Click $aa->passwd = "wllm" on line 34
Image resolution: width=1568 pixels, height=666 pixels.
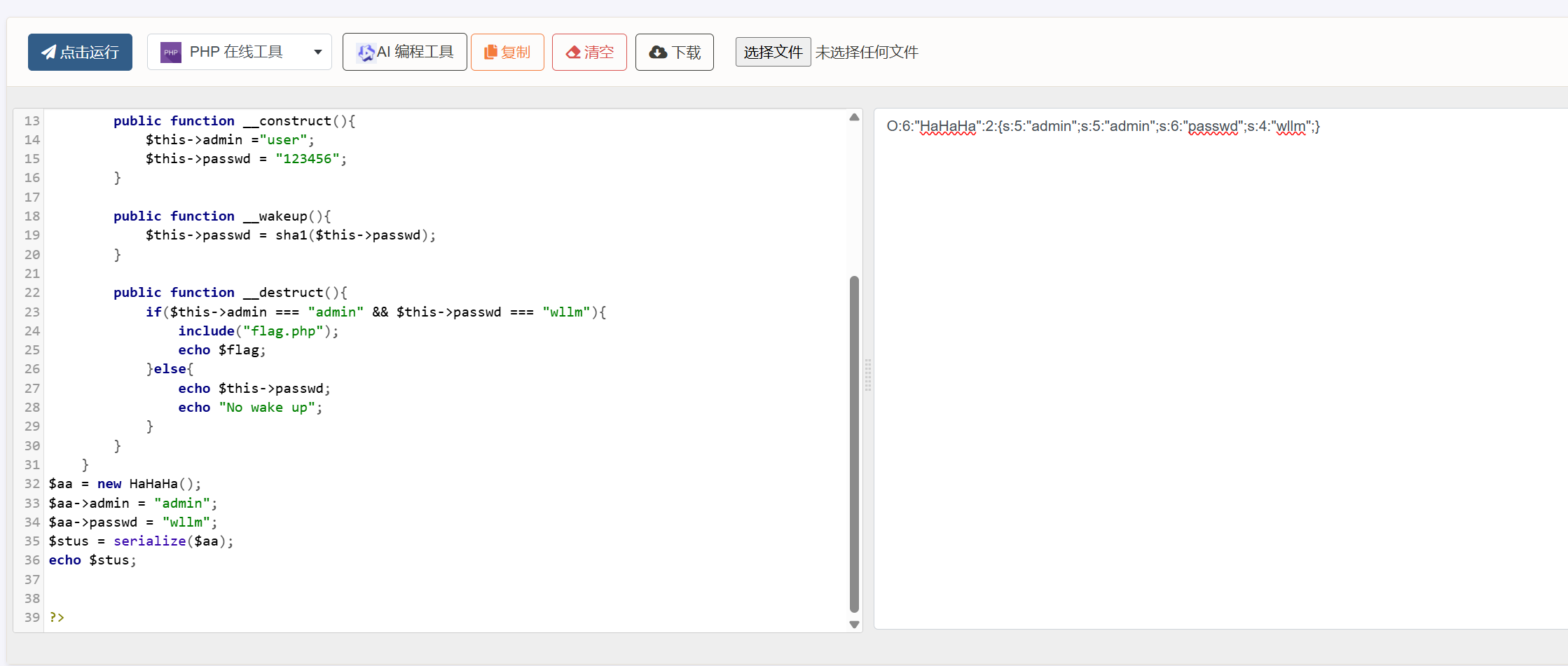[x=133, y=522]
